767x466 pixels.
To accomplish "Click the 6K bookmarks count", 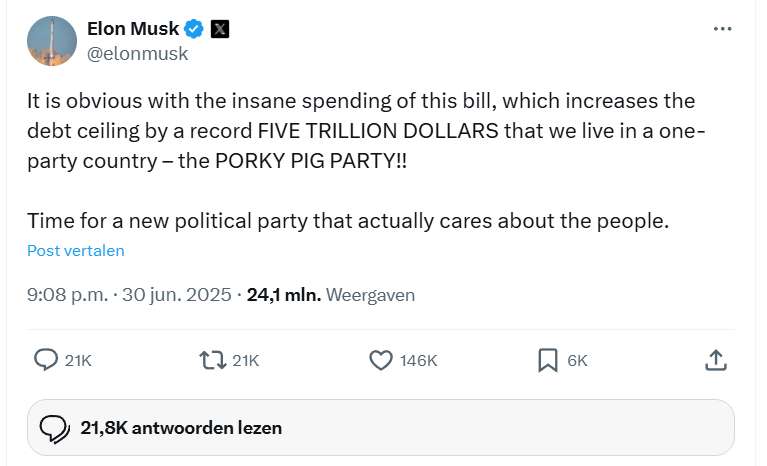I will click(577, 361).
